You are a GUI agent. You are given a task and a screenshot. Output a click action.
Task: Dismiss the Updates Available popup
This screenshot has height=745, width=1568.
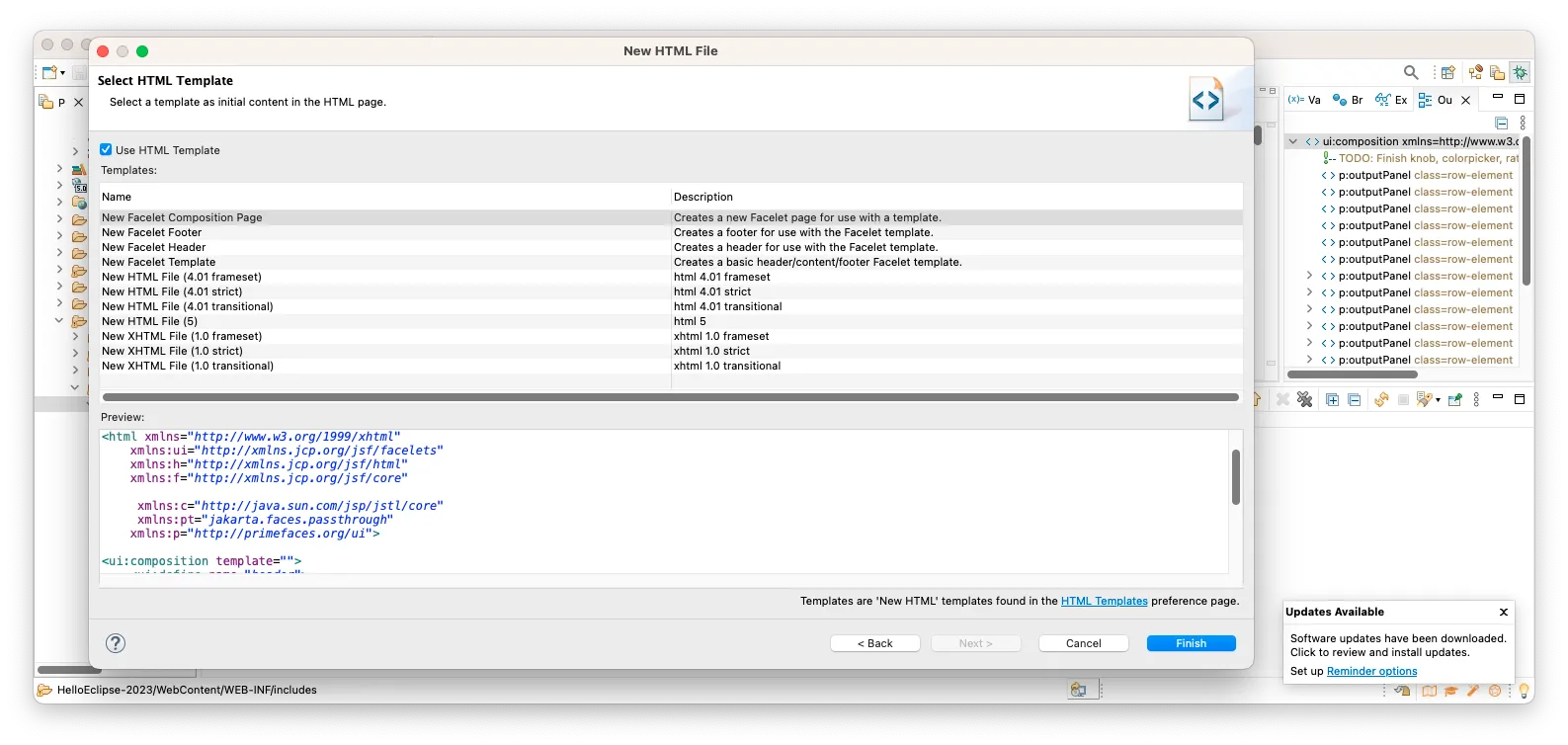click(1504, 612)
